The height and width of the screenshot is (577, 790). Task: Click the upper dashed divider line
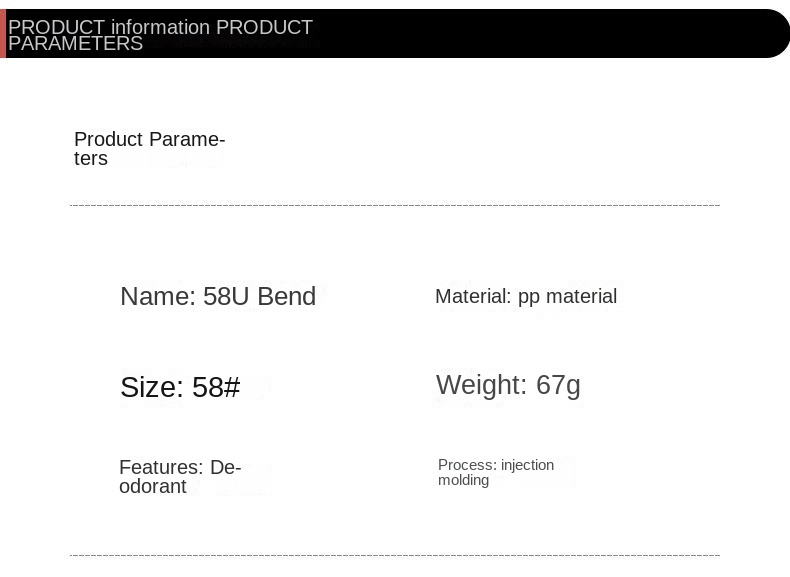pos(395,205)
